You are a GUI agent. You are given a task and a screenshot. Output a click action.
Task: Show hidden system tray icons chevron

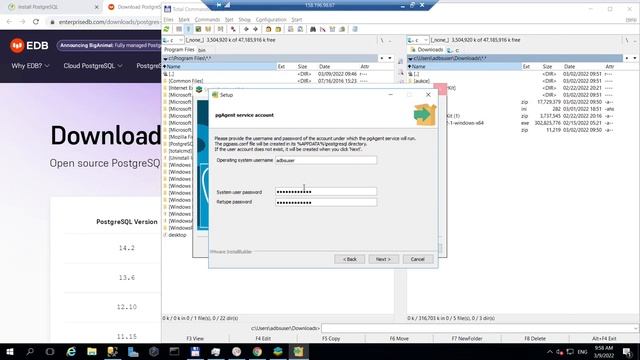(x=549, y=351)
